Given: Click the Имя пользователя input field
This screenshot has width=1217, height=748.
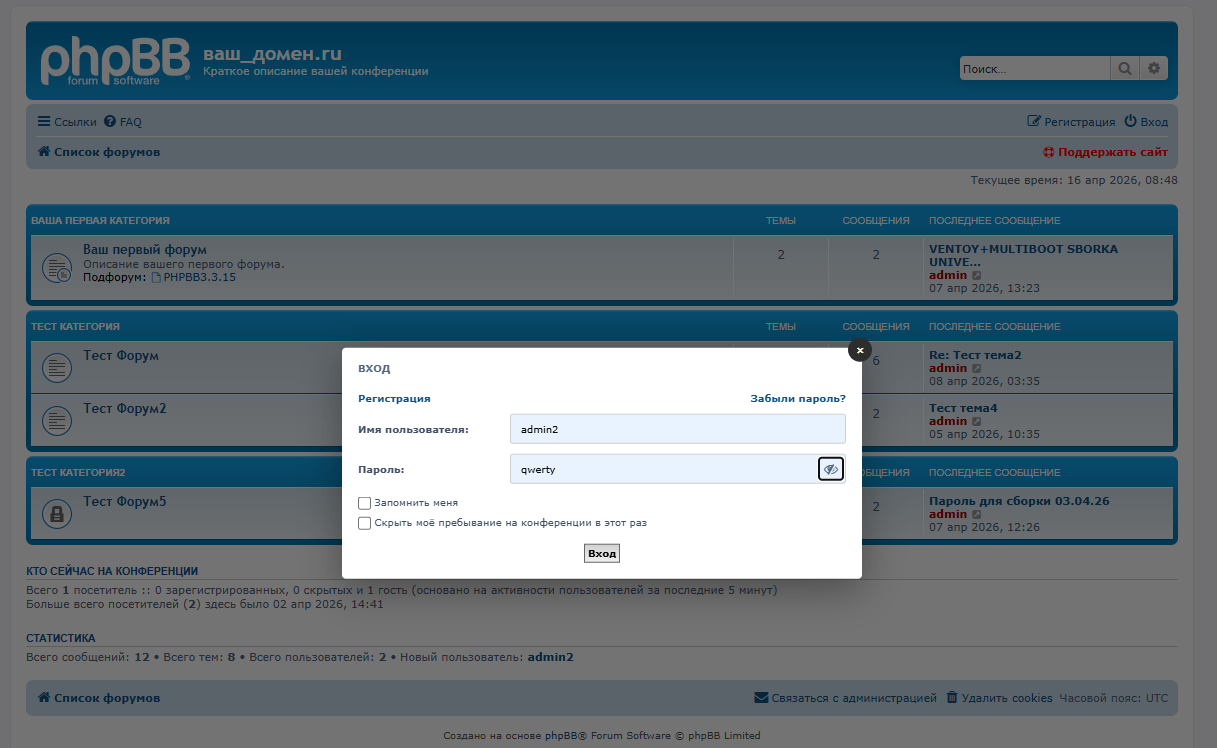Looking at the screenshot, I should click(x=677, y=429).
